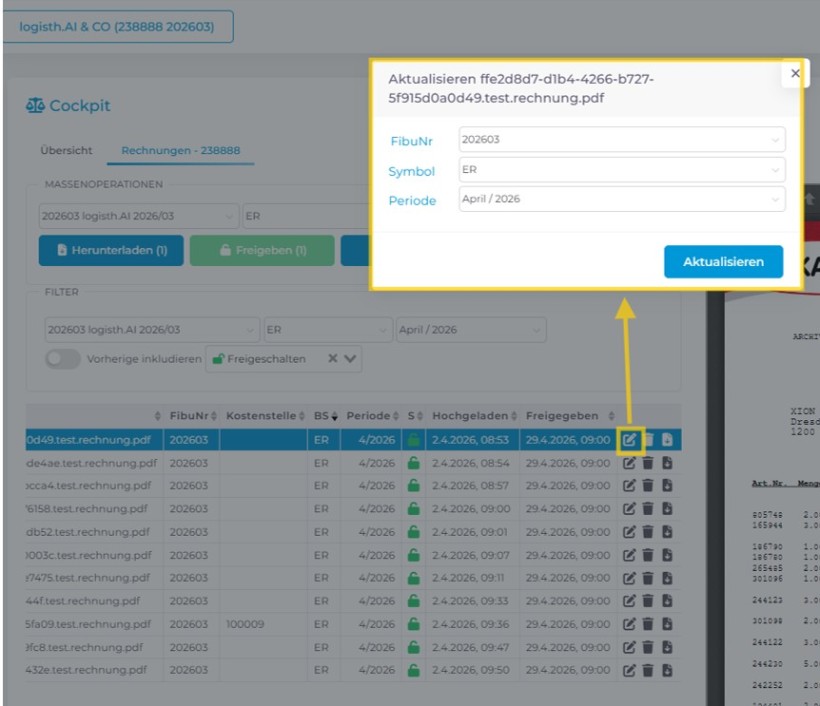Viewport: 820px width, 706px height.
Task: Delete the fc8.test.rechnung.pdf invoice
Action: [647, 647]
